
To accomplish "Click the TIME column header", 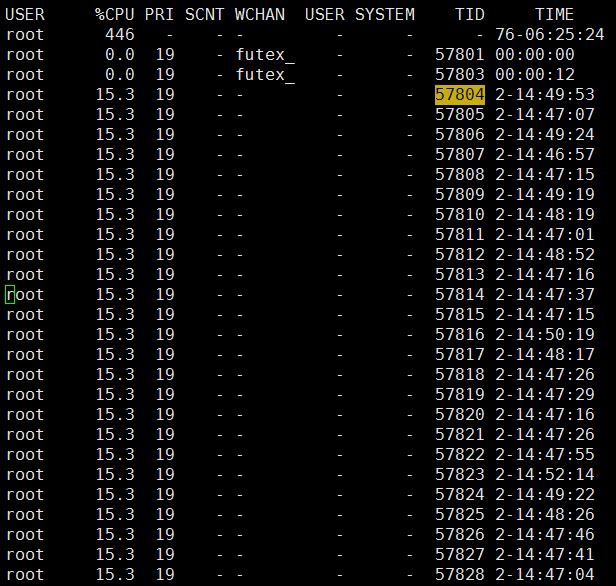I will [554, 15].
